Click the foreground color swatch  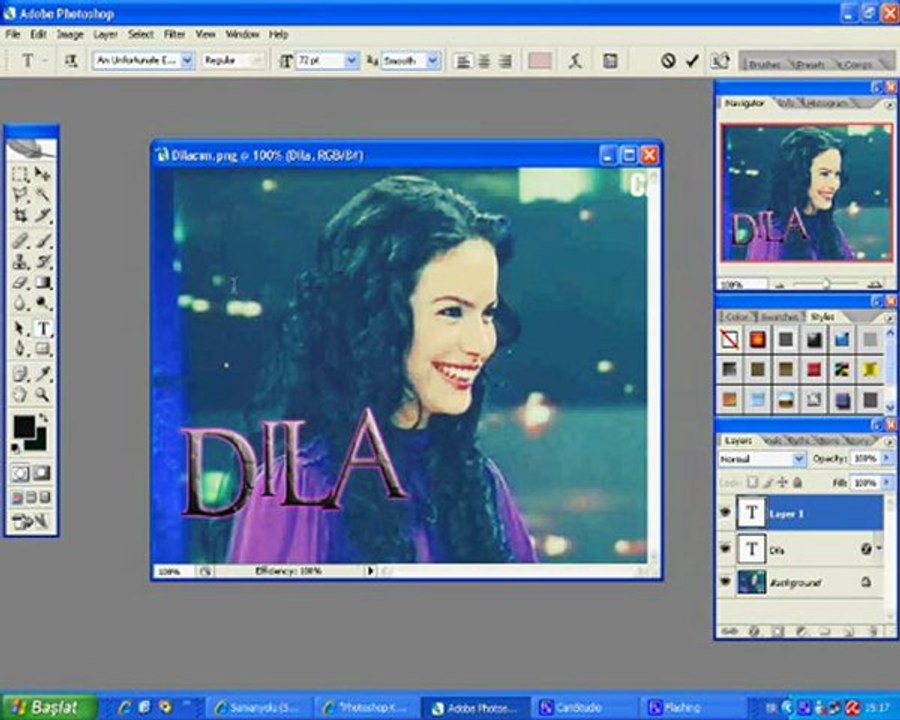pos(24,427)
